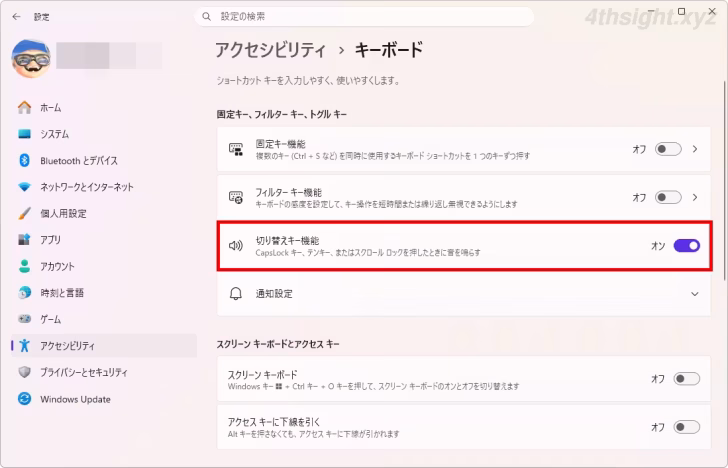728x468 pixels.
Task: Click the アカウント person icon
Action: (x=24, y=266)
